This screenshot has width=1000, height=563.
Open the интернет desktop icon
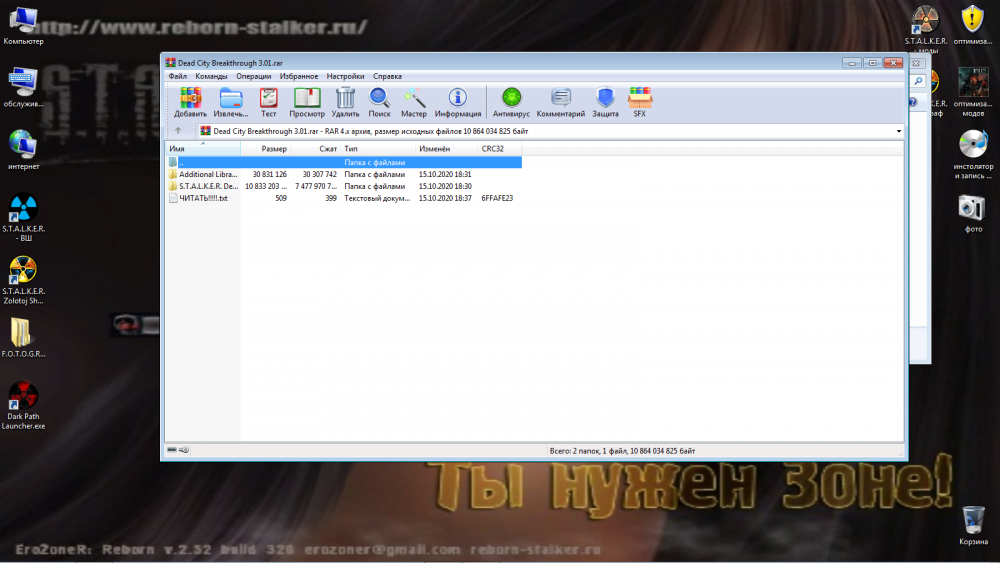point(24,150)
